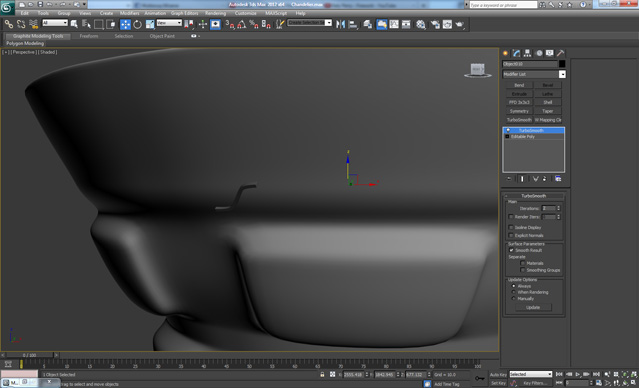Open the Rendering menu

tap(216, 13)
